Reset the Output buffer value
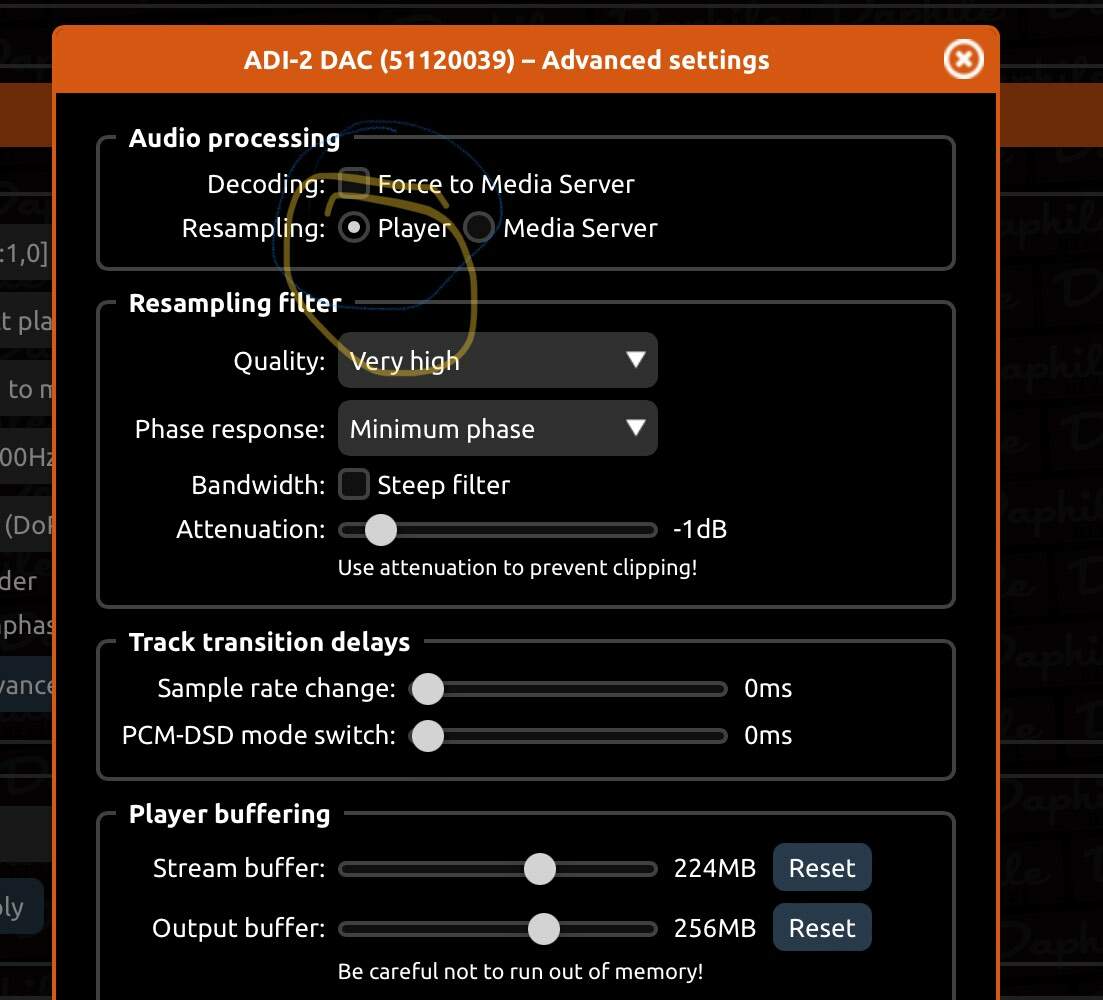1103x1000 pixels. pyautogui.click(x=822, y=928)
